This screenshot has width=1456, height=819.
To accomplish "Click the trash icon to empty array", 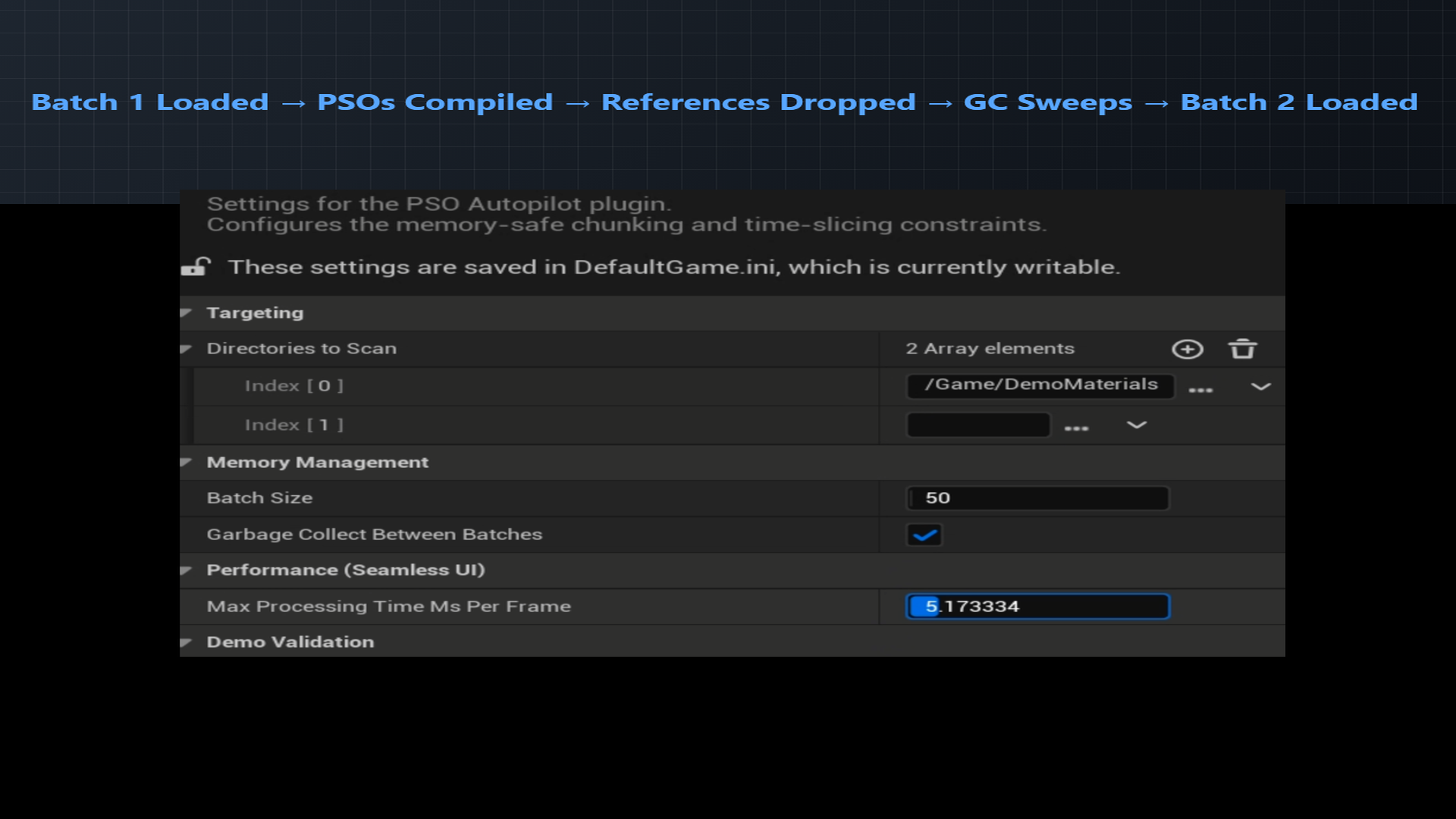I will coord(1242,349).
